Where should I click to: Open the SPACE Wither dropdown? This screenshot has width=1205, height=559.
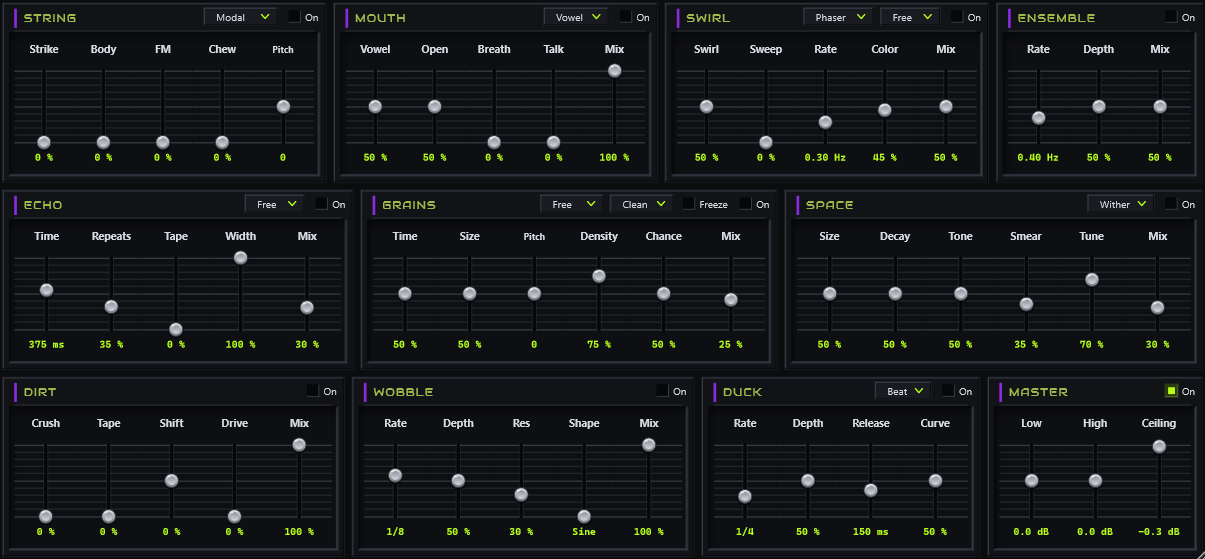[1121, 204]
